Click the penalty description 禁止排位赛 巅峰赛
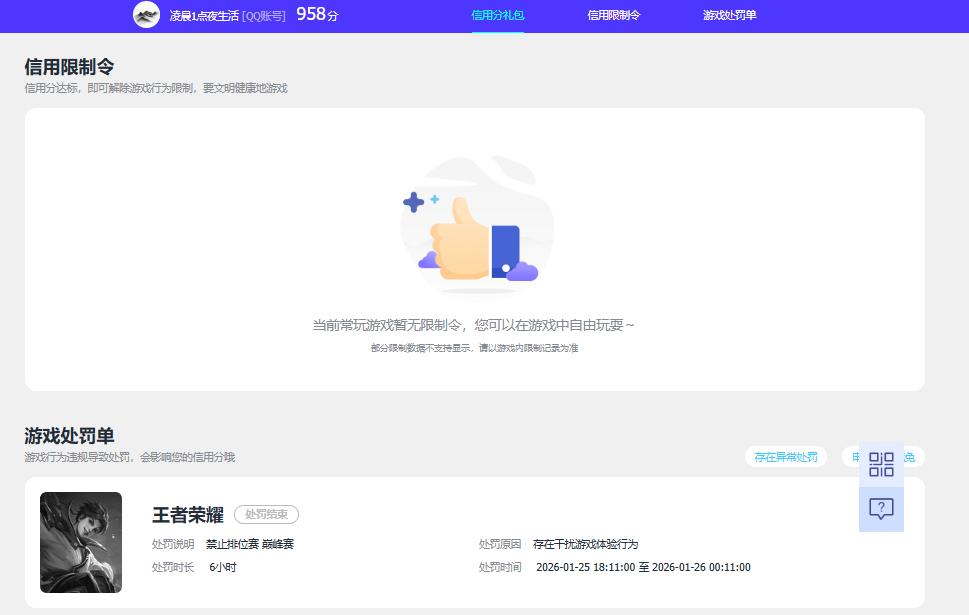 coord(250,544)
